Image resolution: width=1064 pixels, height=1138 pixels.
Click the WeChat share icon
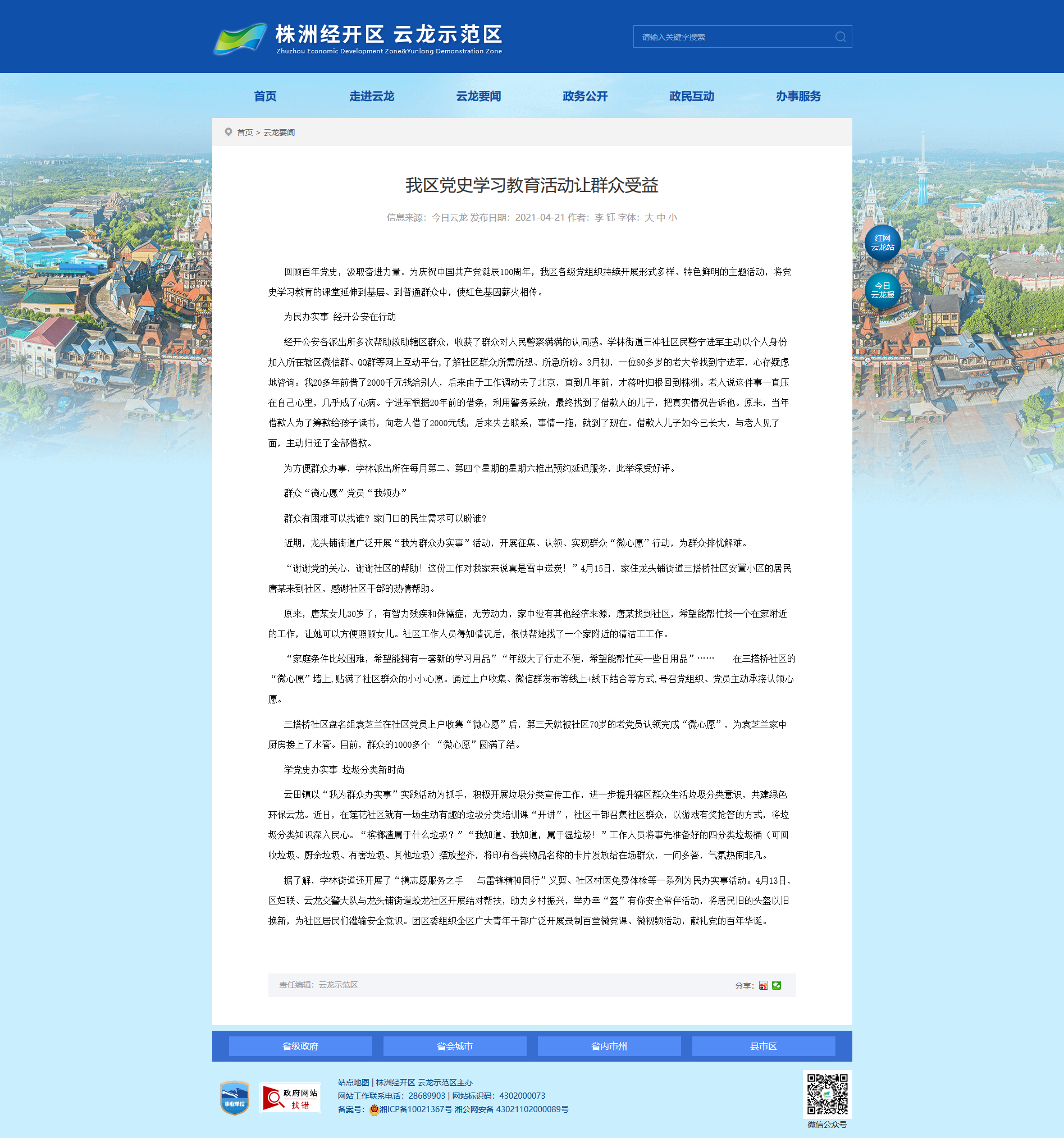tap(776, 985)
